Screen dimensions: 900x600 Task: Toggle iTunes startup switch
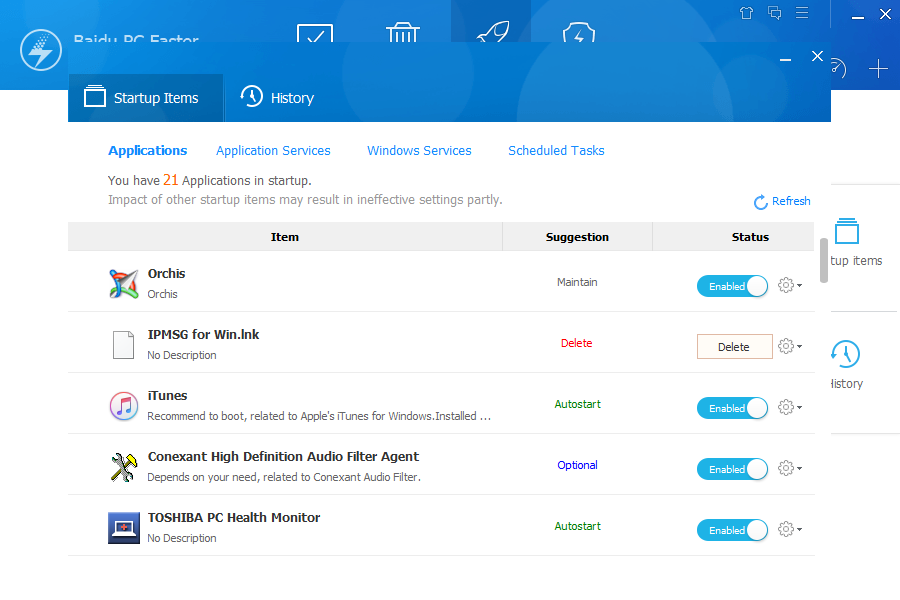pyautogui.click(x=732, y=408)
